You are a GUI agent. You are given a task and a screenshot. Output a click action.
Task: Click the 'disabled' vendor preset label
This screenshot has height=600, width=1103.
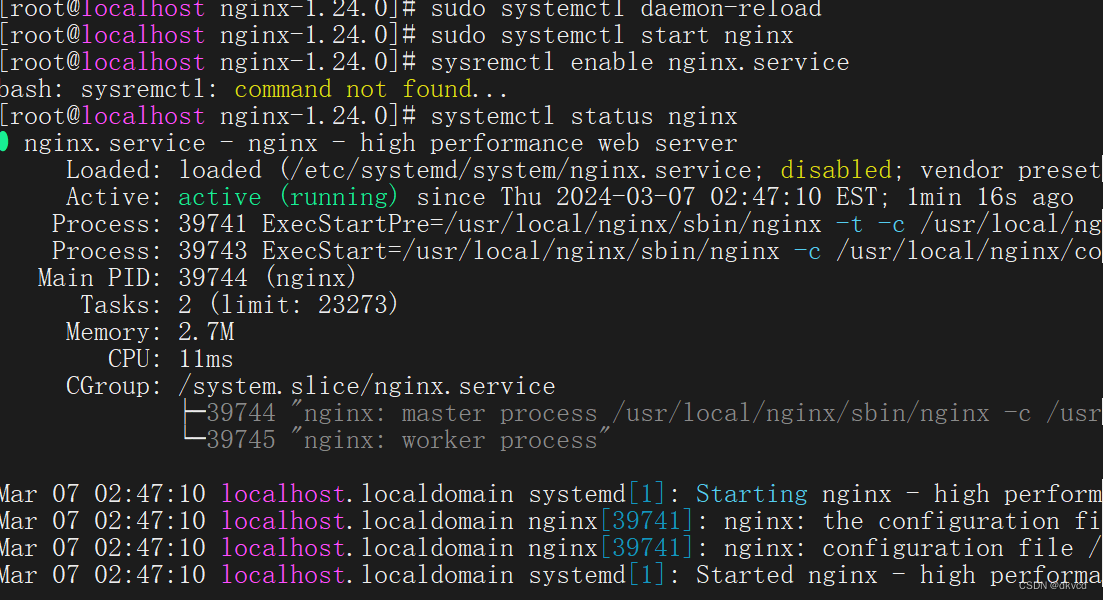coord(835,169)
